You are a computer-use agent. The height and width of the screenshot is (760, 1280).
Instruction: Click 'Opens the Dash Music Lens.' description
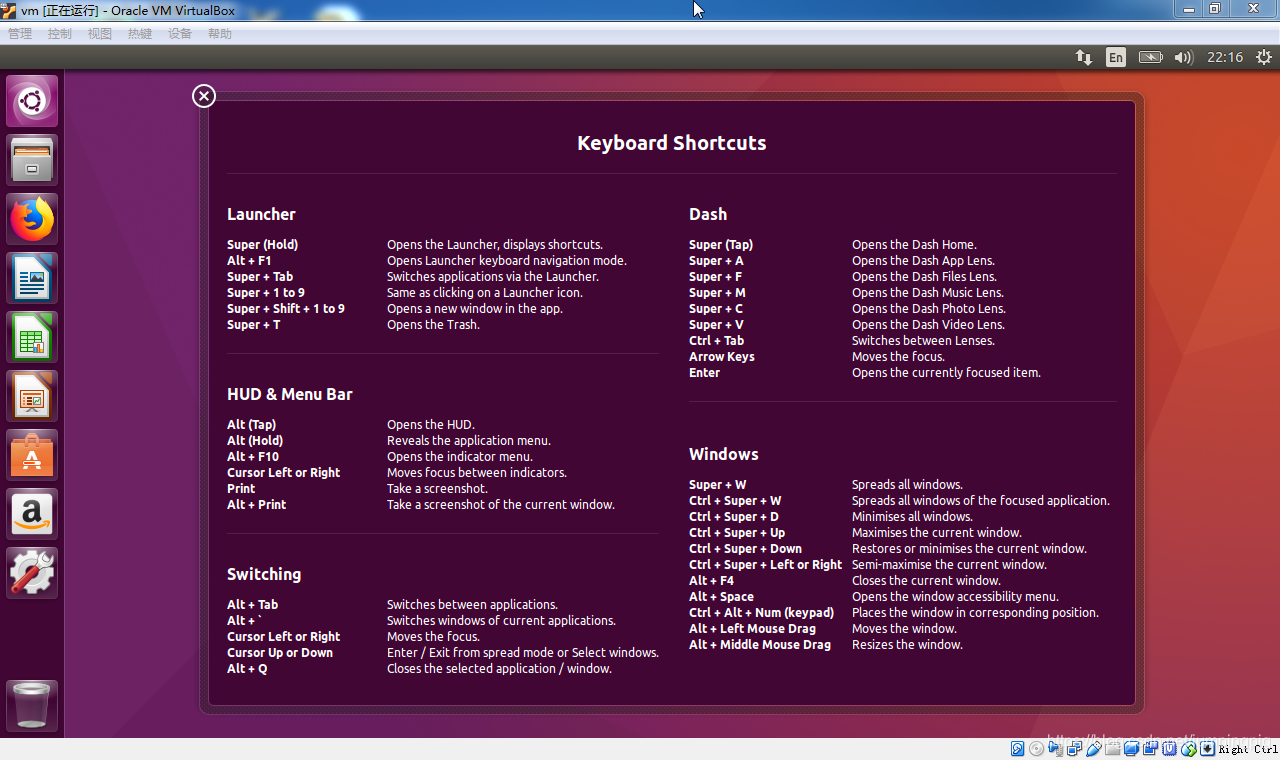point(927,293)
